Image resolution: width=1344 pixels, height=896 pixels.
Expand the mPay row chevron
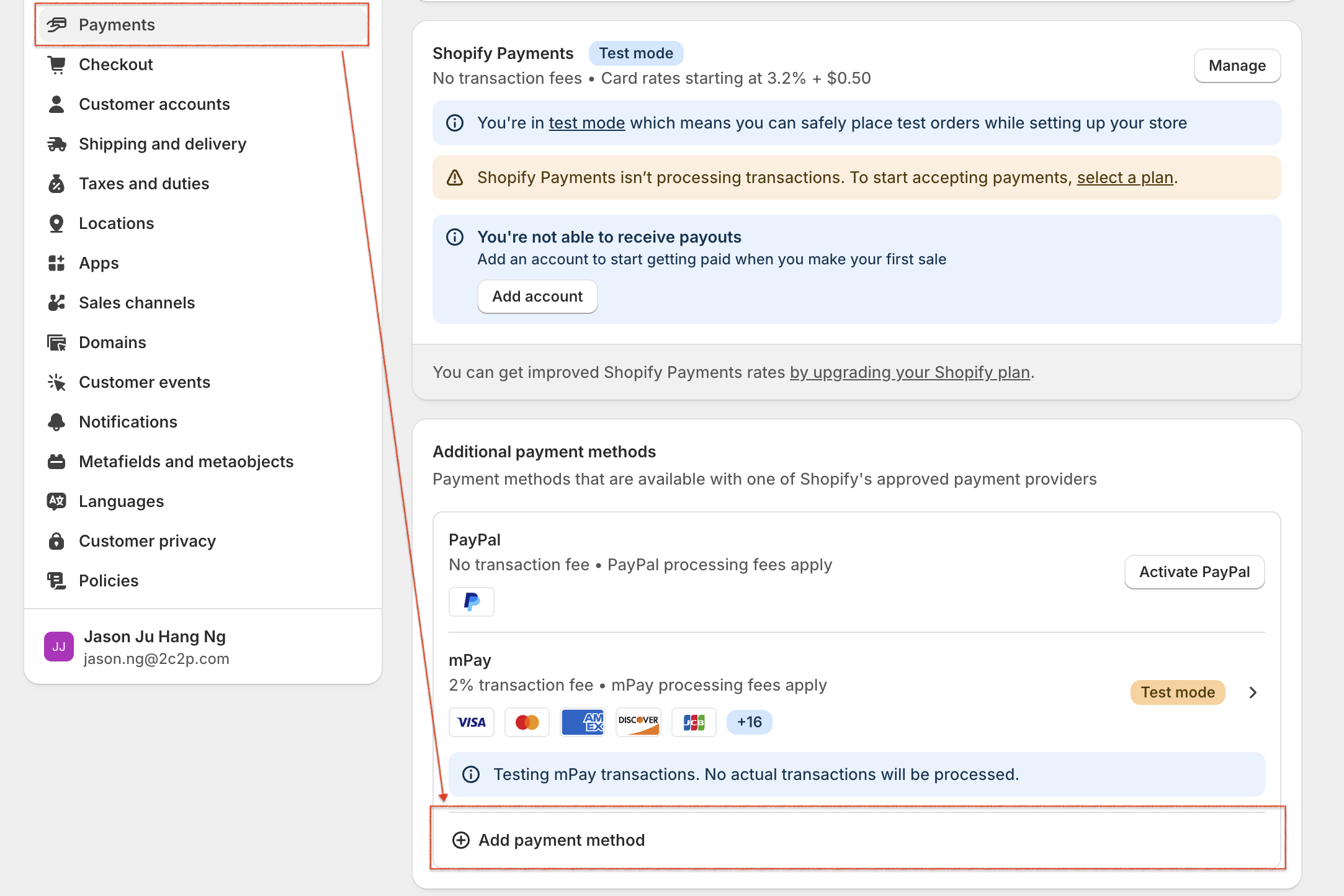pyautogui.click(x=1253, y=692)
